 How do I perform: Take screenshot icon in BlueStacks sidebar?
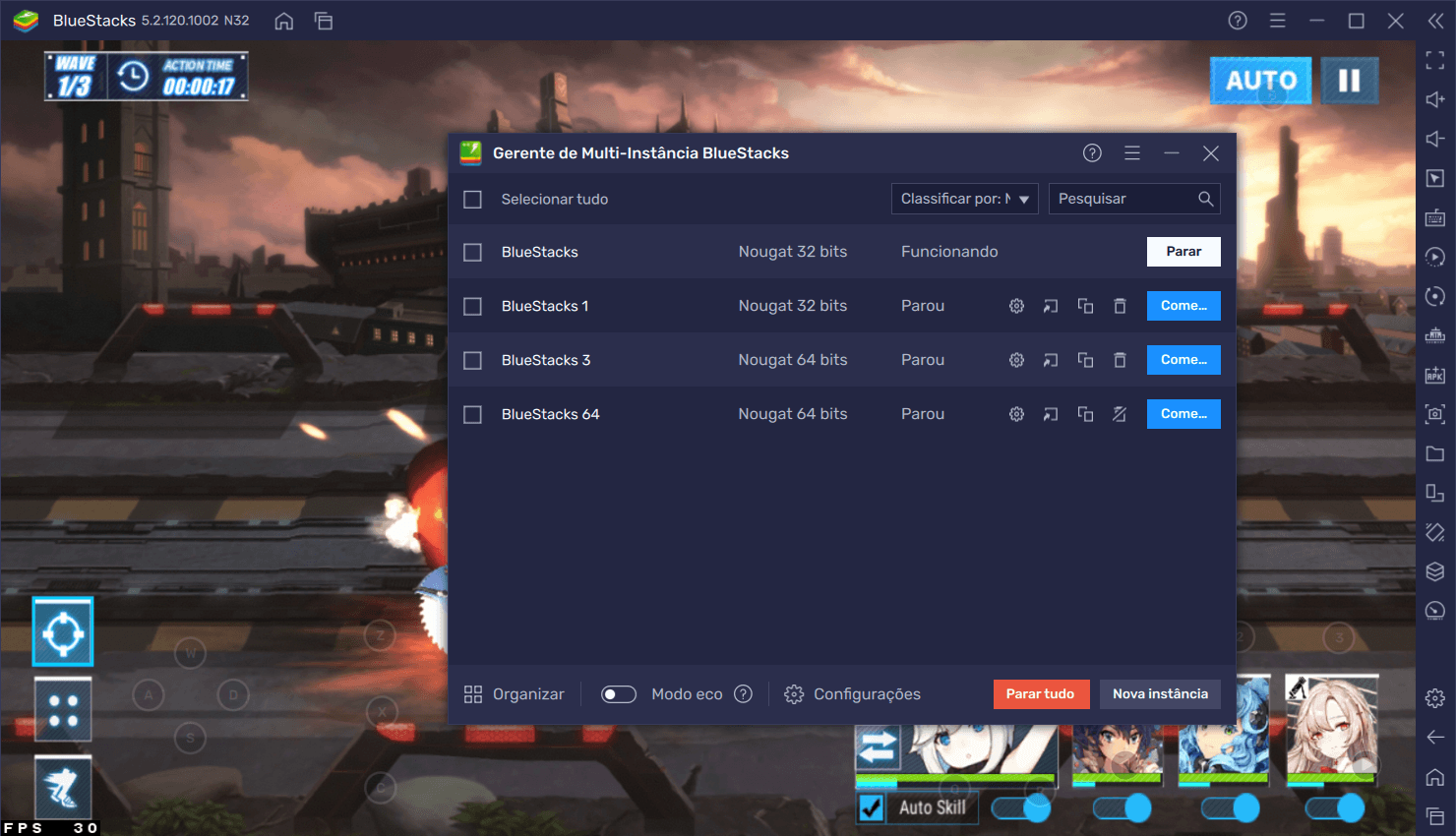pos(1435,414)
